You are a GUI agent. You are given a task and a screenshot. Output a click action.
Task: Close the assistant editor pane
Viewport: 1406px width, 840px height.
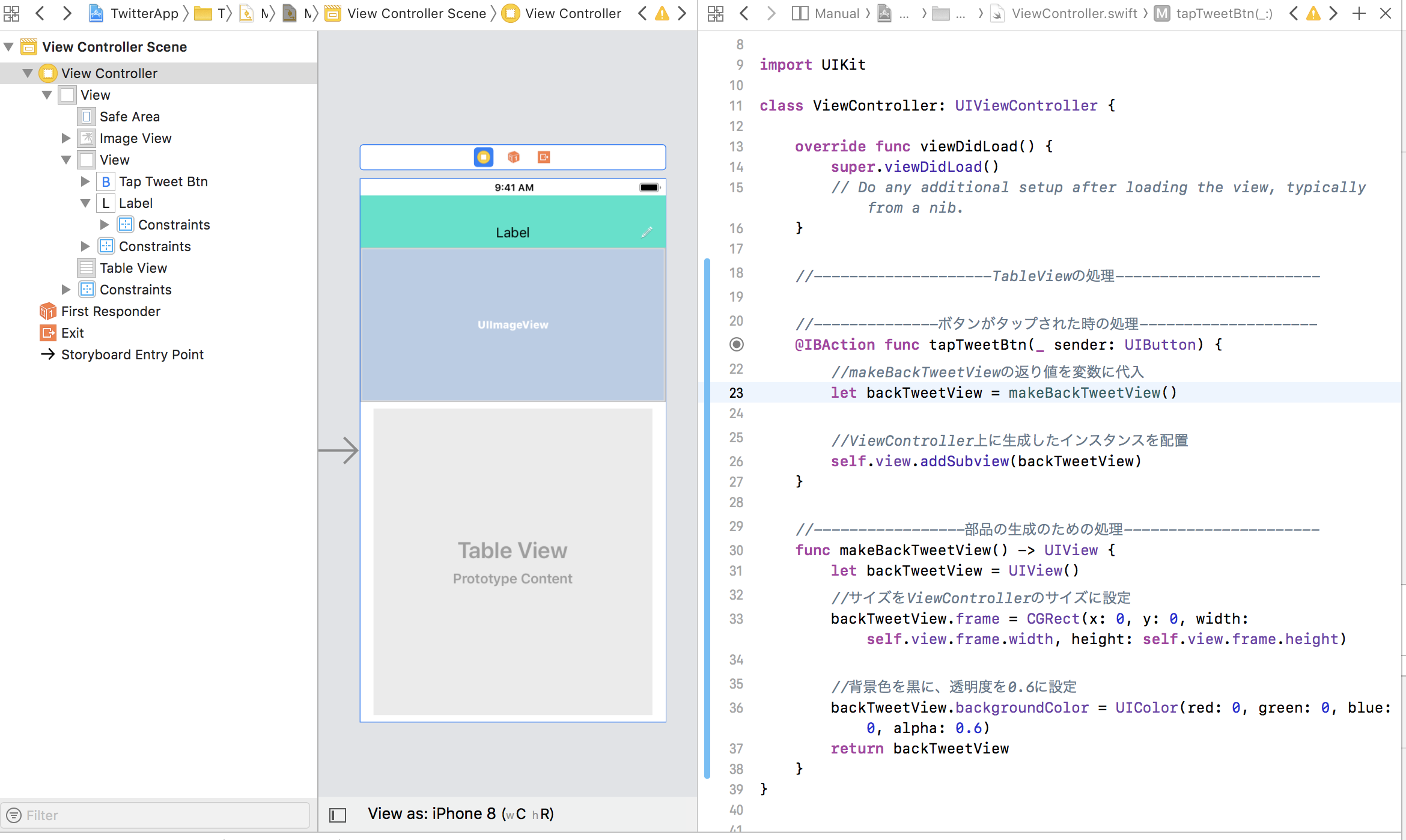coord(1386,13)
